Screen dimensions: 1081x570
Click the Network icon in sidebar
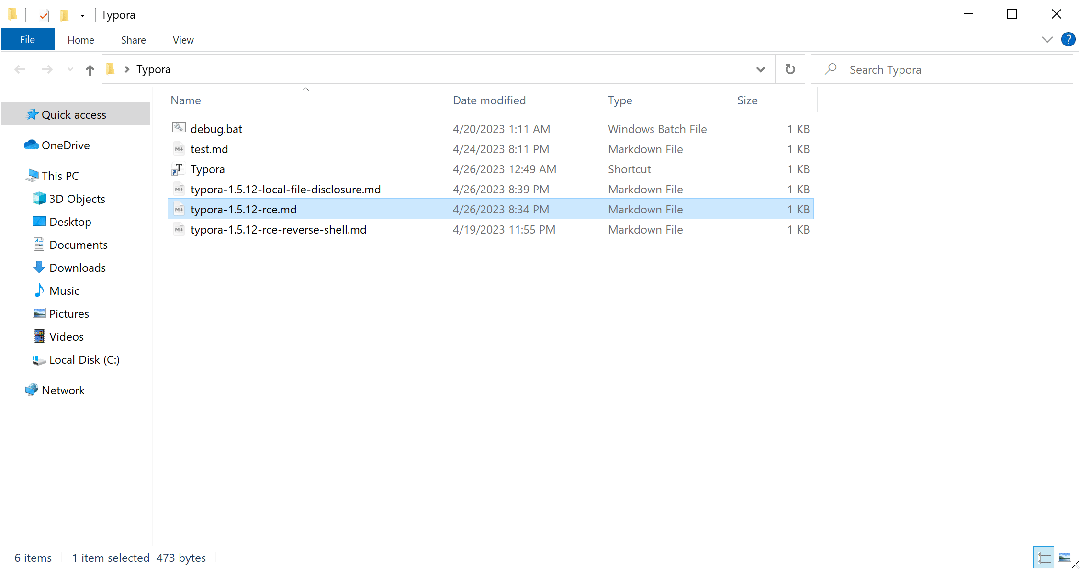[32, 389]
